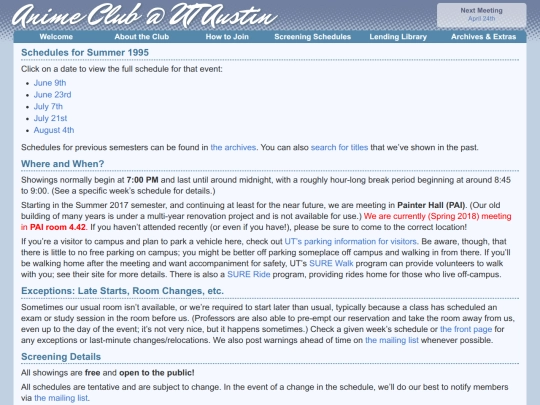Open the July 7th schedule
The image size is (540, 405).
tap(48, 106)
